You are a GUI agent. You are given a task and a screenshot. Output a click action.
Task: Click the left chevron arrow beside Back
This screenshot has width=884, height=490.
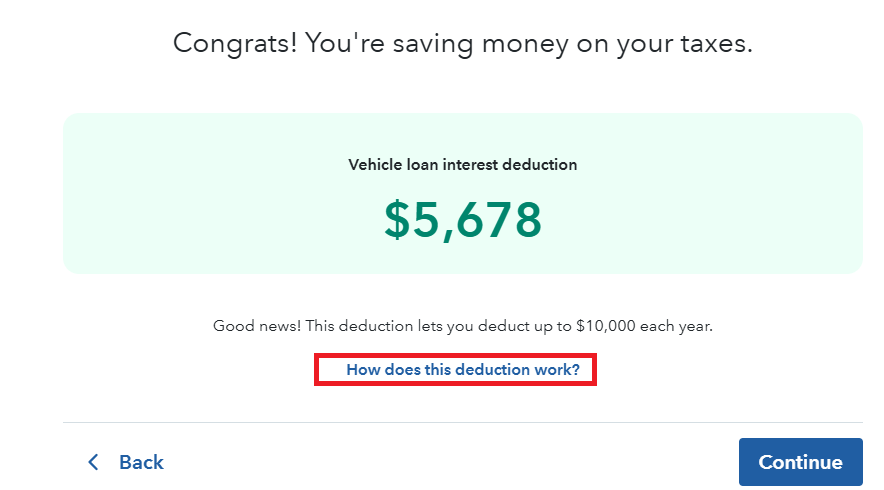pyautogui.click(x=94, y=462)
